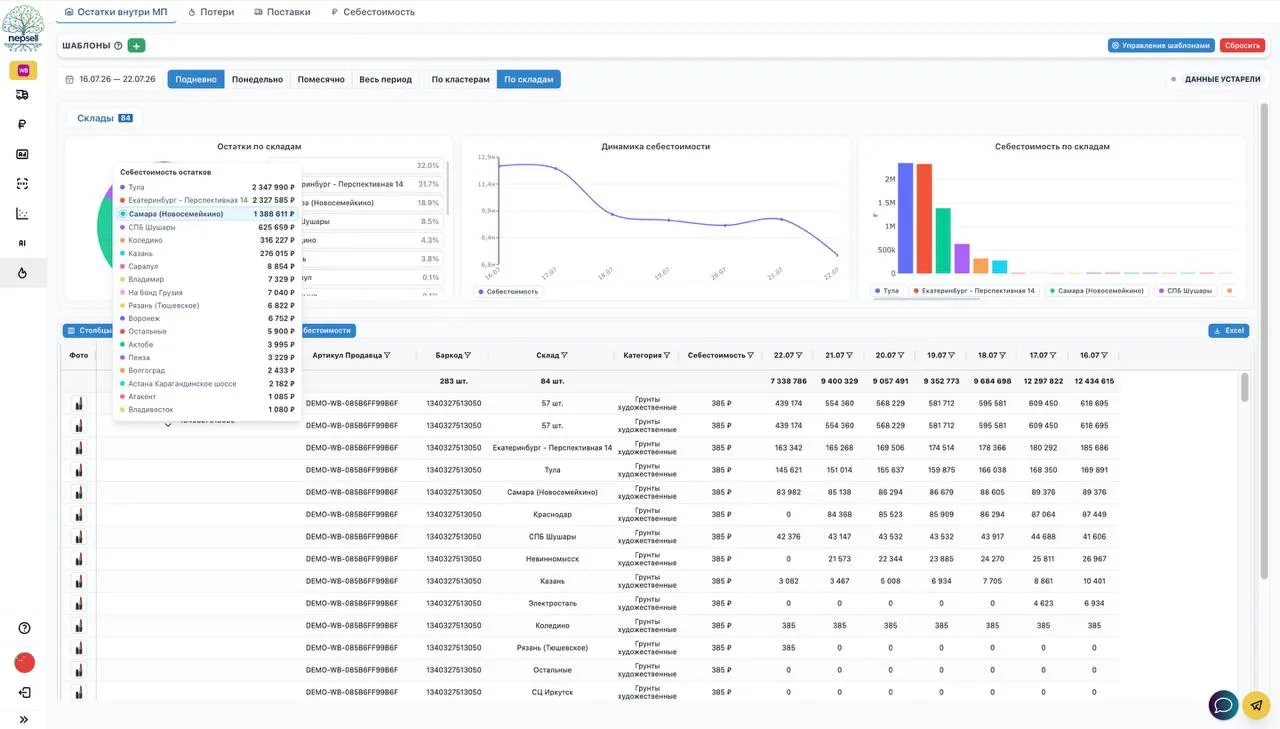Group data По кластерам
This screenshot has width=1280, height=729.
[461, 79]
